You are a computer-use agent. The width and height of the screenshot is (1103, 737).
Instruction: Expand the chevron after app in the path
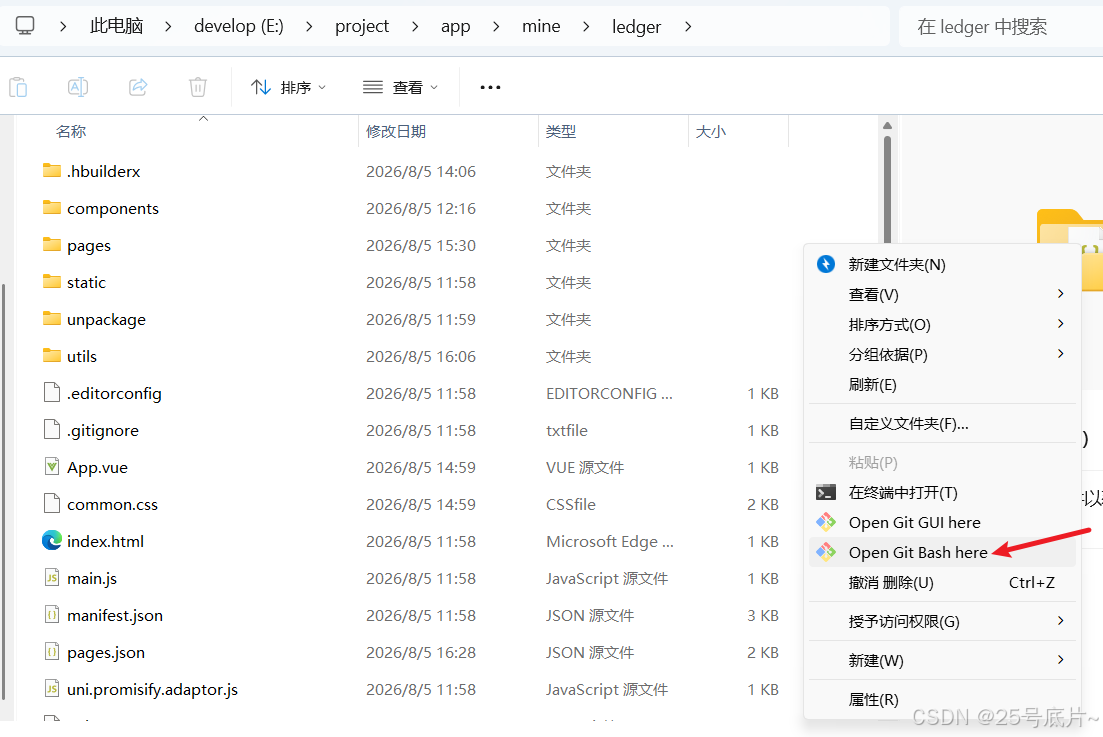click(x=496, y=27)
